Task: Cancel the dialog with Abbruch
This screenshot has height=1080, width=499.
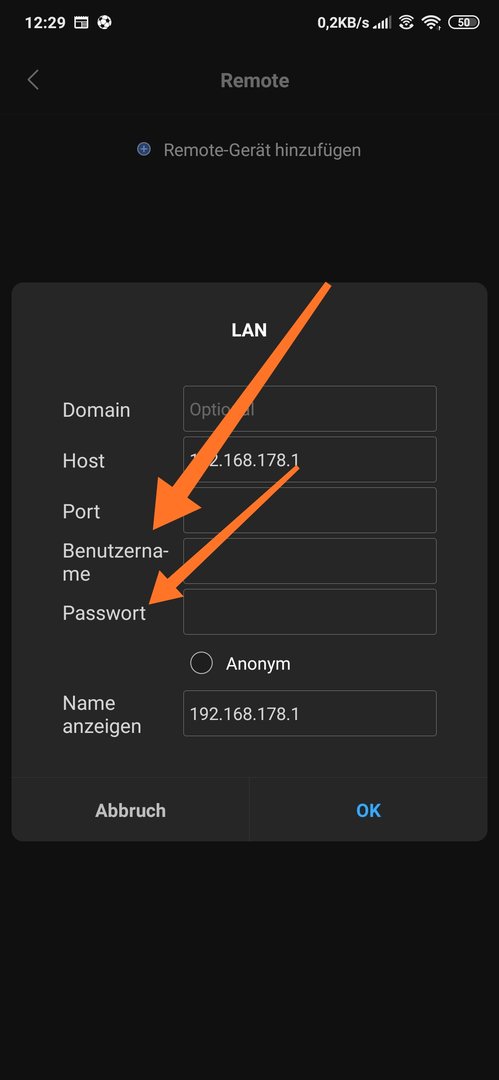Action: [x=130, y=810]
